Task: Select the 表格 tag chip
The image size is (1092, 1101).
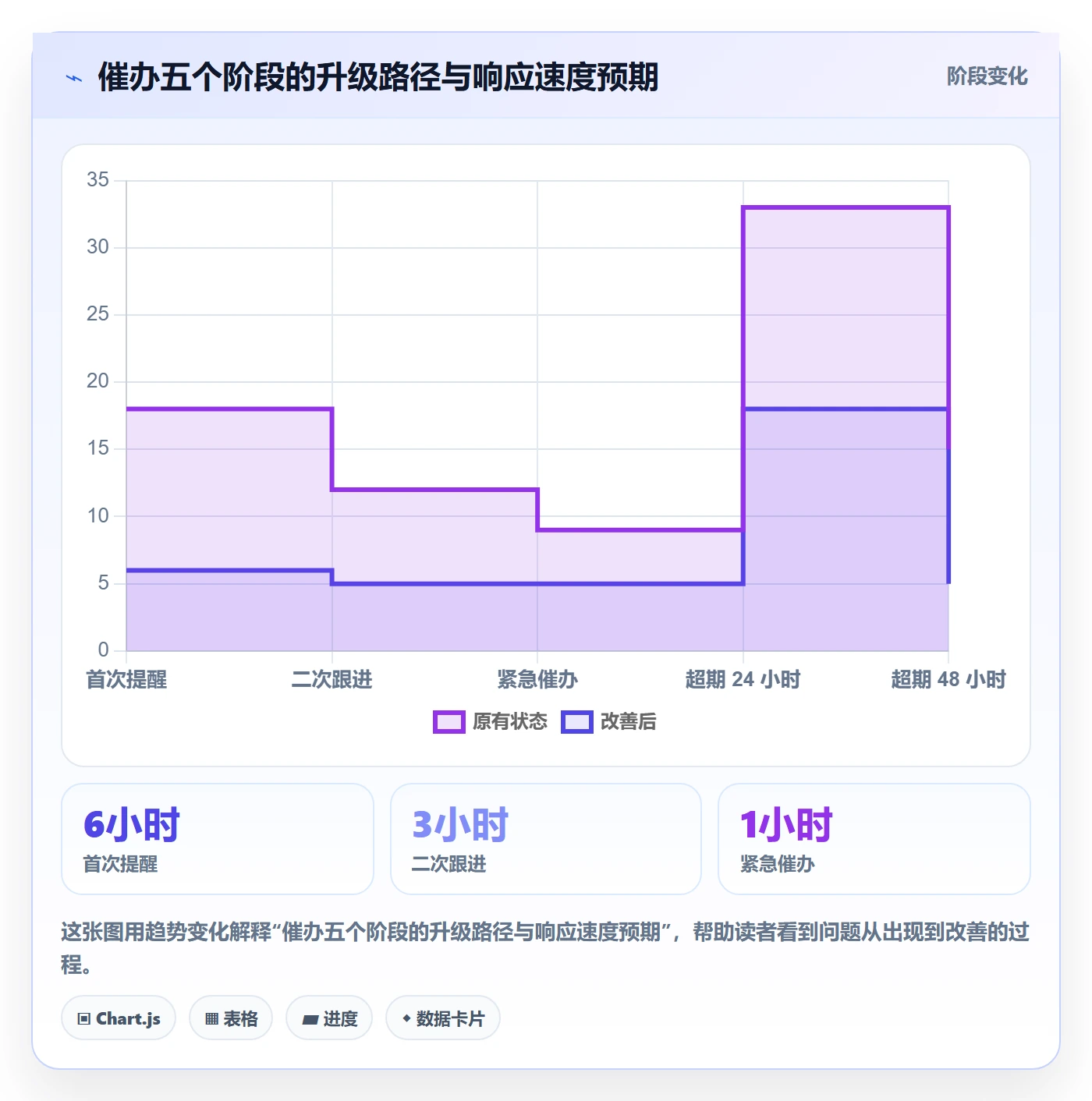Action: pos(231,1018)
